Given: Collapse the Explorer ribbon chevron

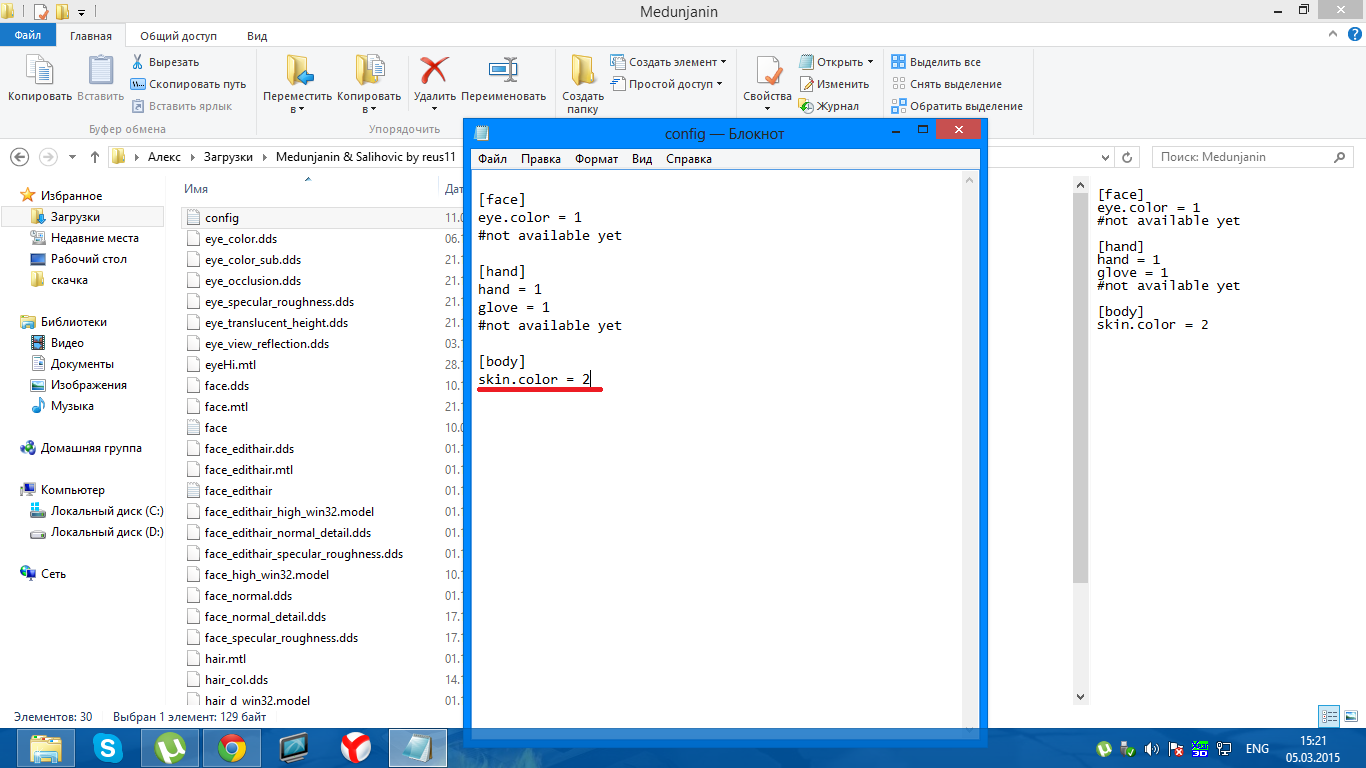Looking at the screenshot, I should tap(1331, 35).
